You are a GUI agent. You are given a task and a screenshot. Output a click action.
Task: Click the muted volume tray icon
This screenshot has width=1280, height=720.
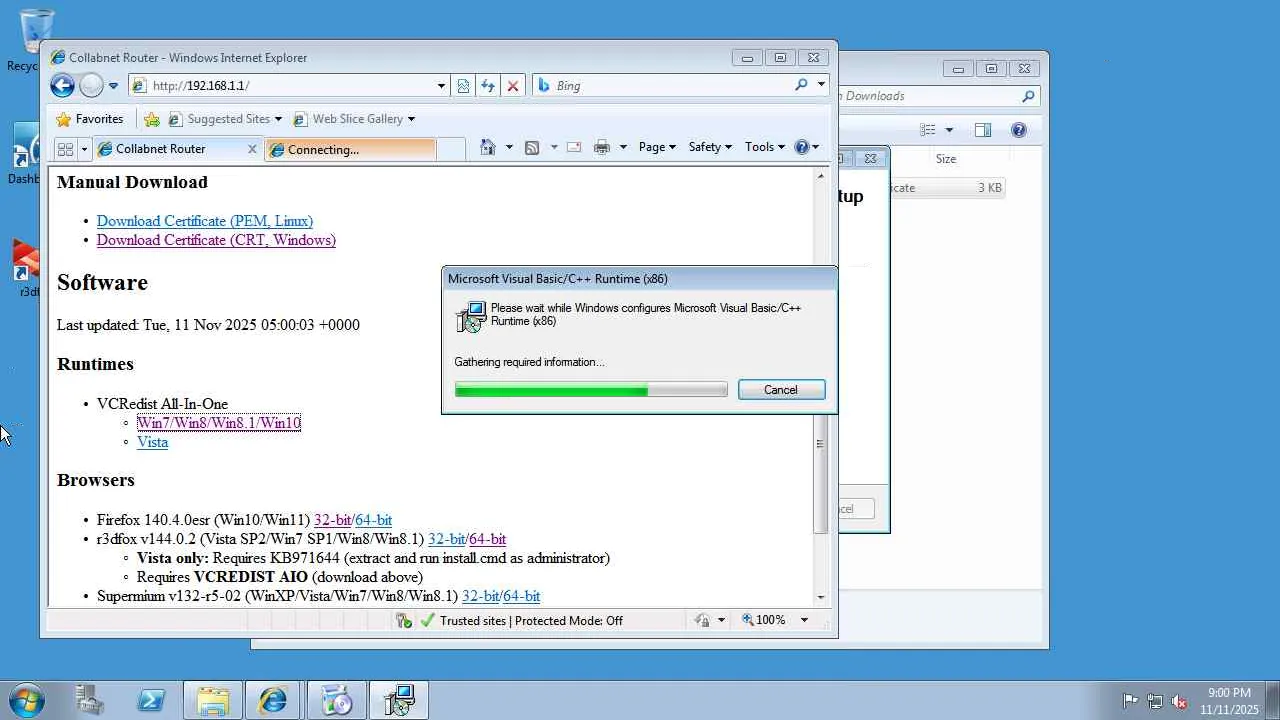[x=1179, y=701]
